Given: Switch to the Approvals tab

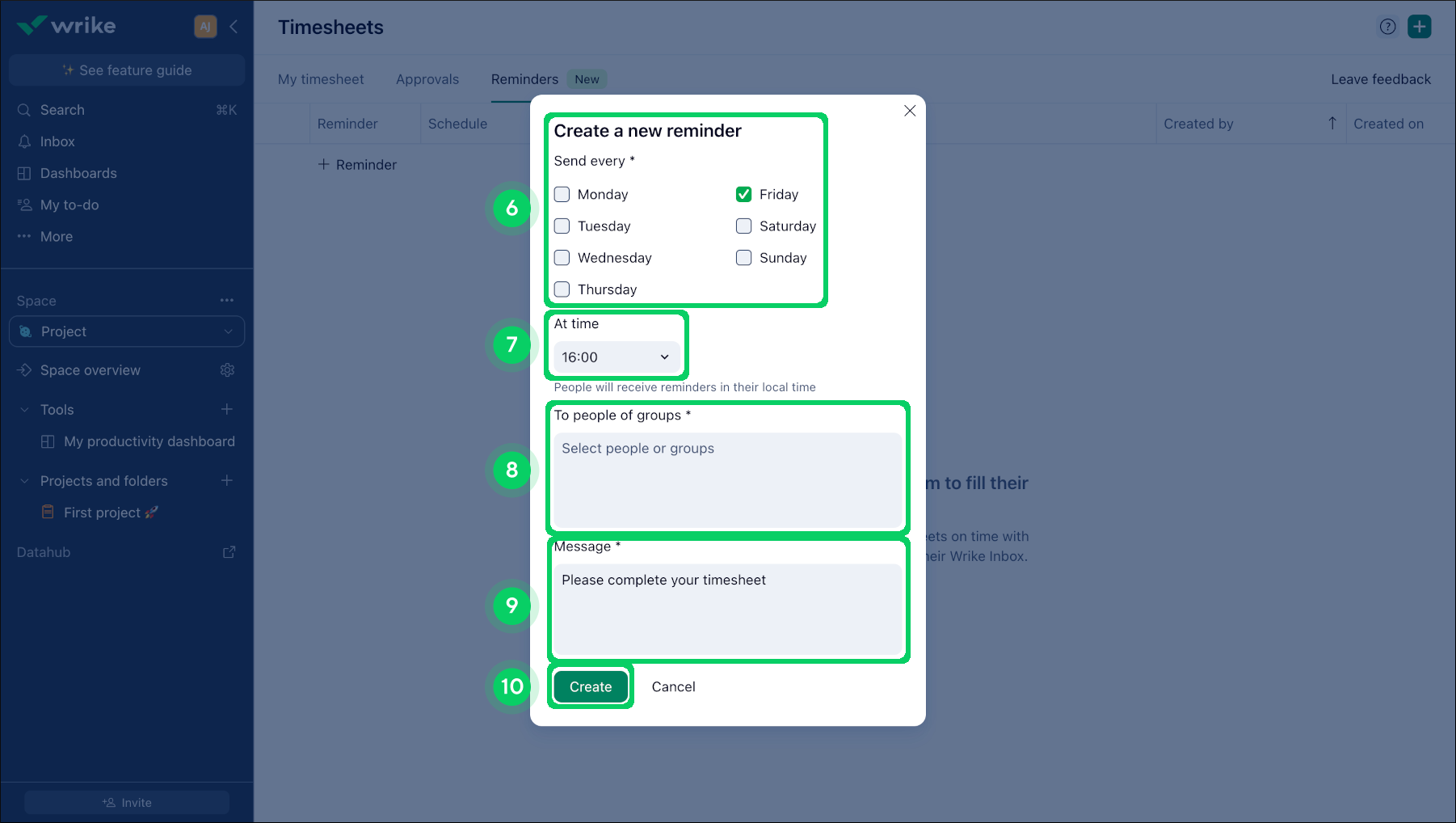Looking at the screenshot, I should pyautogui.click(x=427, y=79).
